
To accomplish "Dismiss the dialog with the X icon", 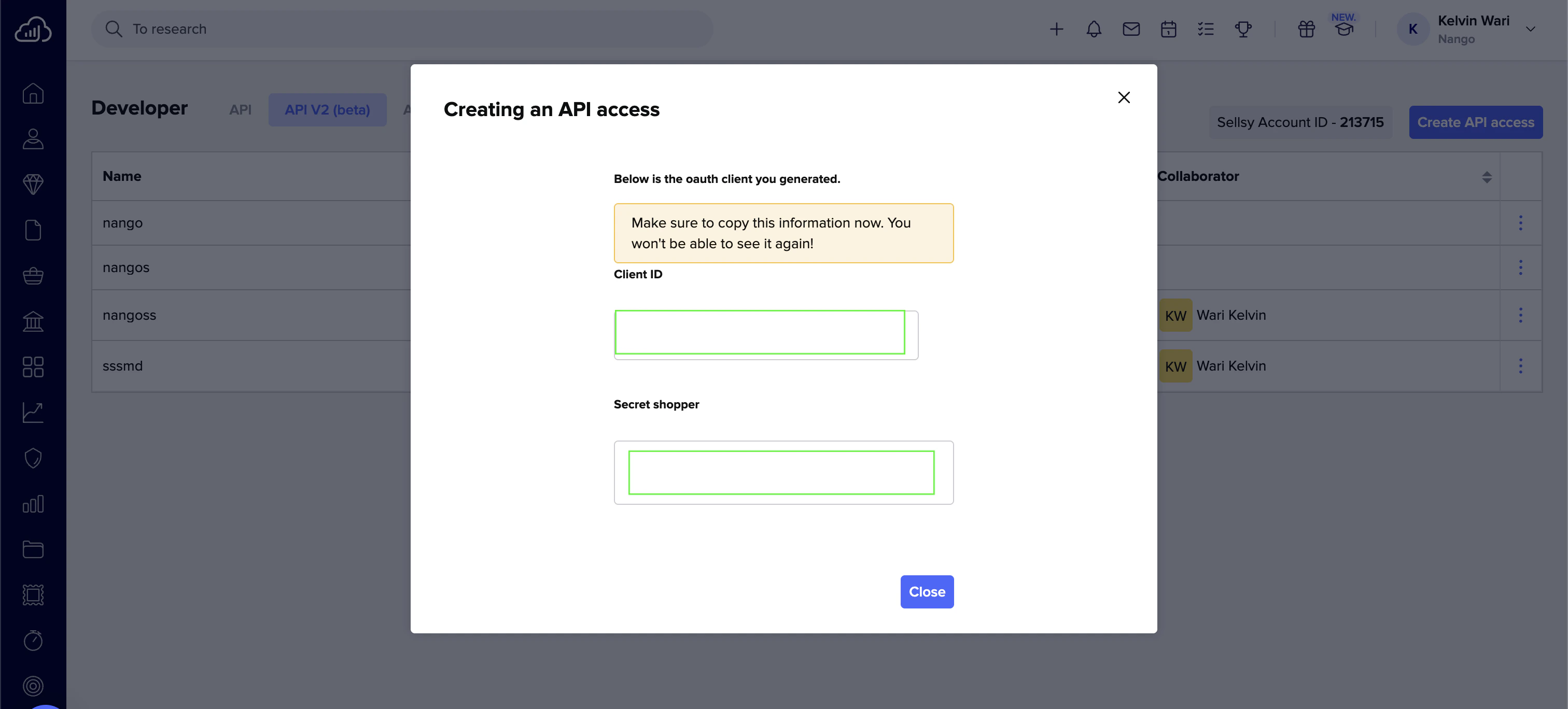I will coord(1124,97).
